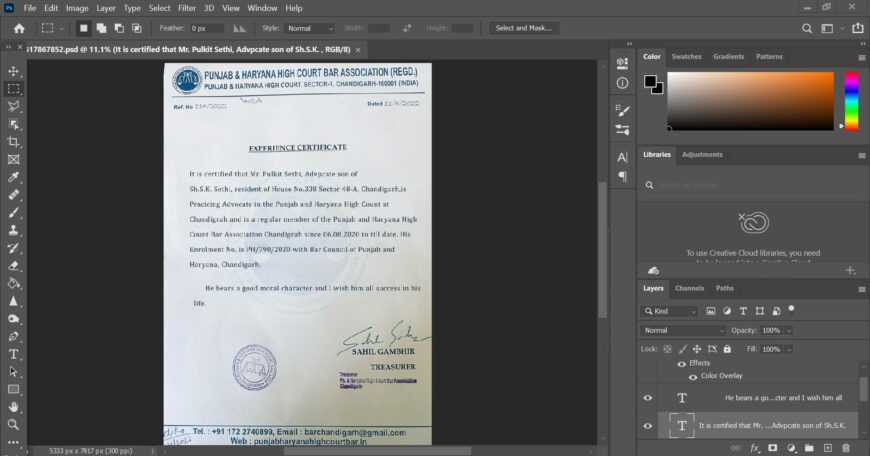Click the hue spectrum slider strip
This screenshot has width=870, height=456.
(852, 101)
